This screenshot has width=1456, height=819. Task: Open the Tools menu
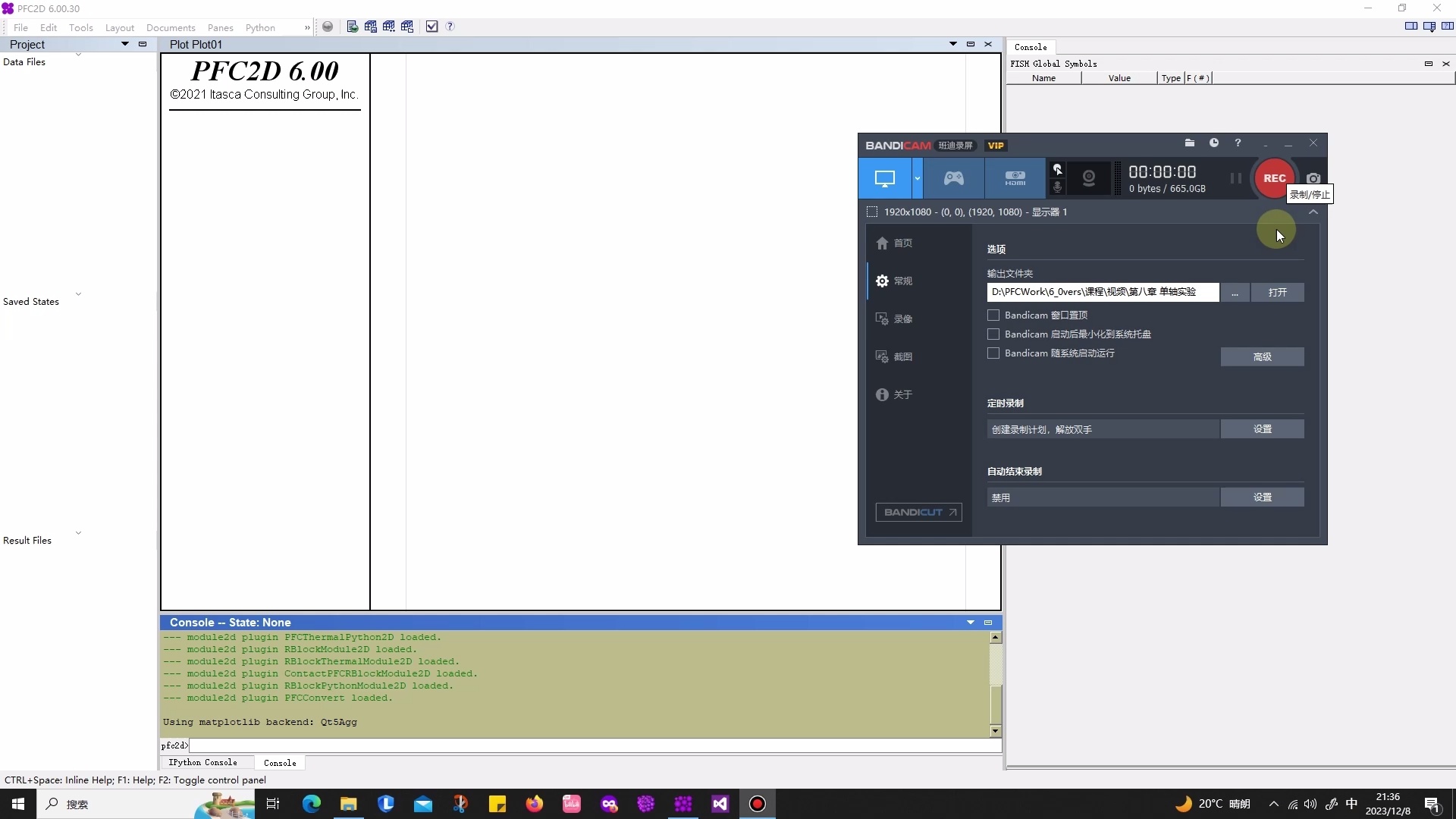80,27
